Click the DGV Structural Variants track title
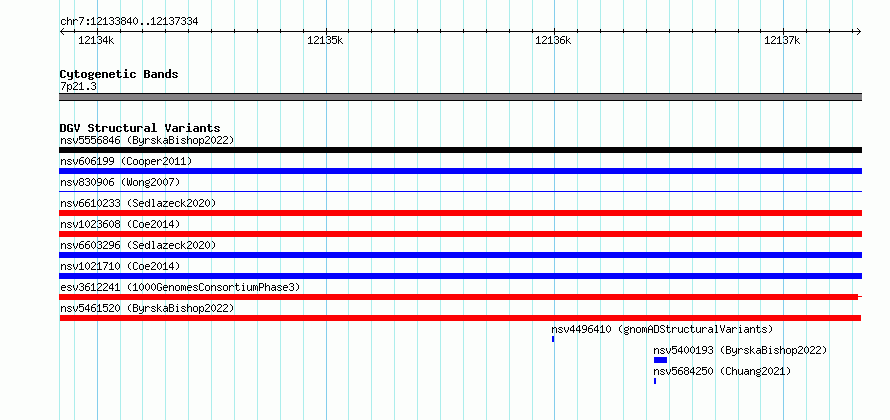 pyautogui.click(x=140, y=128)
